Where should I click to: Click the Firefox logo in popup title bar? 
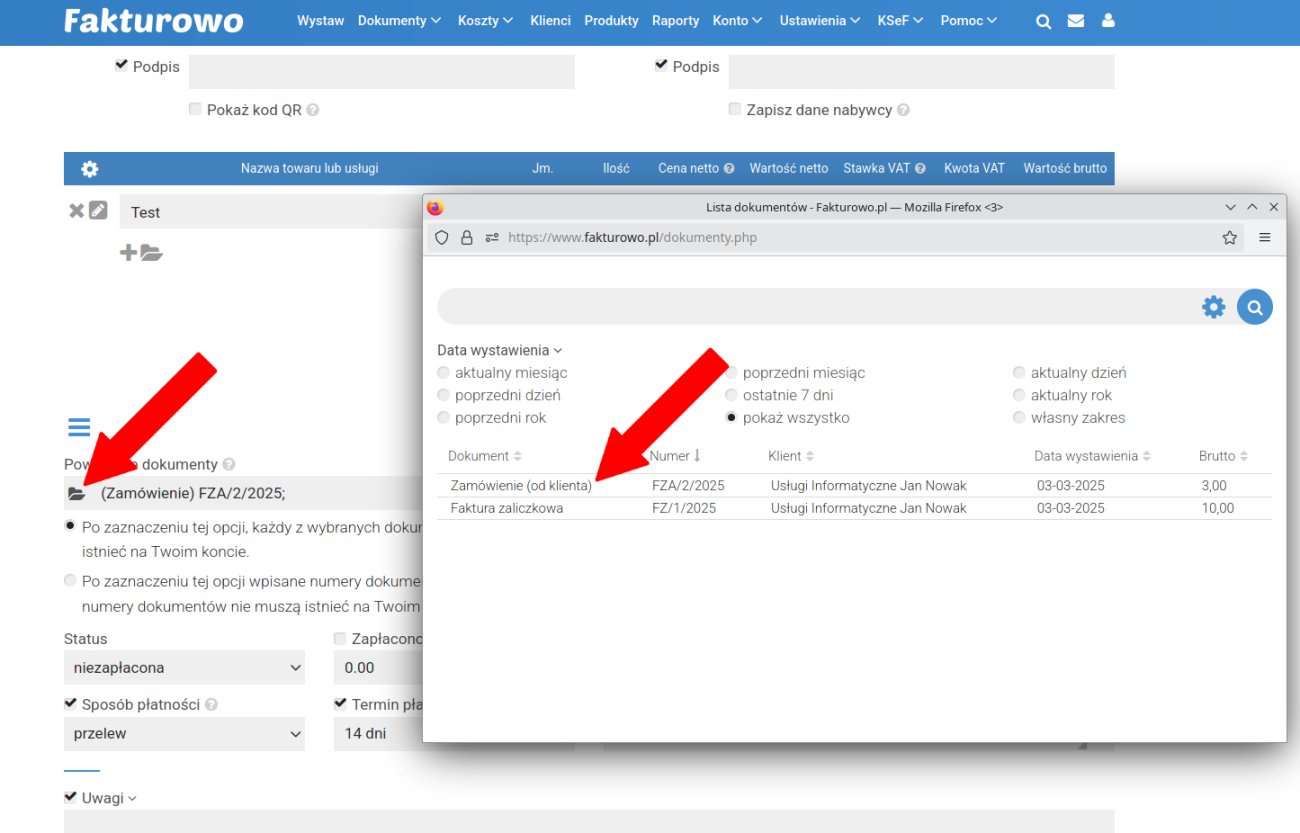pyautogui.click(x=435, y=207)
